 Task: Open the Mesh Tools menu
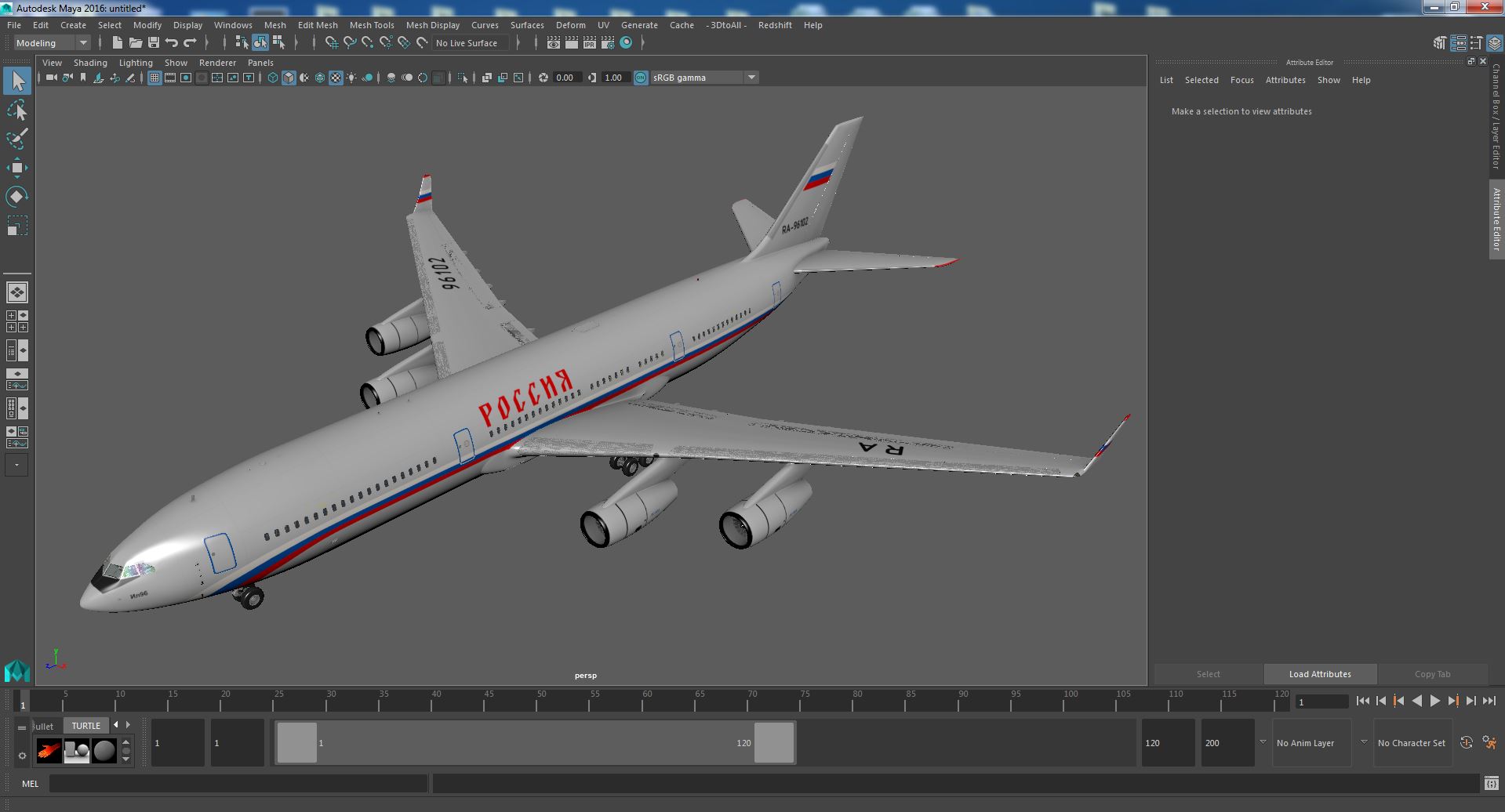point(372,25)
